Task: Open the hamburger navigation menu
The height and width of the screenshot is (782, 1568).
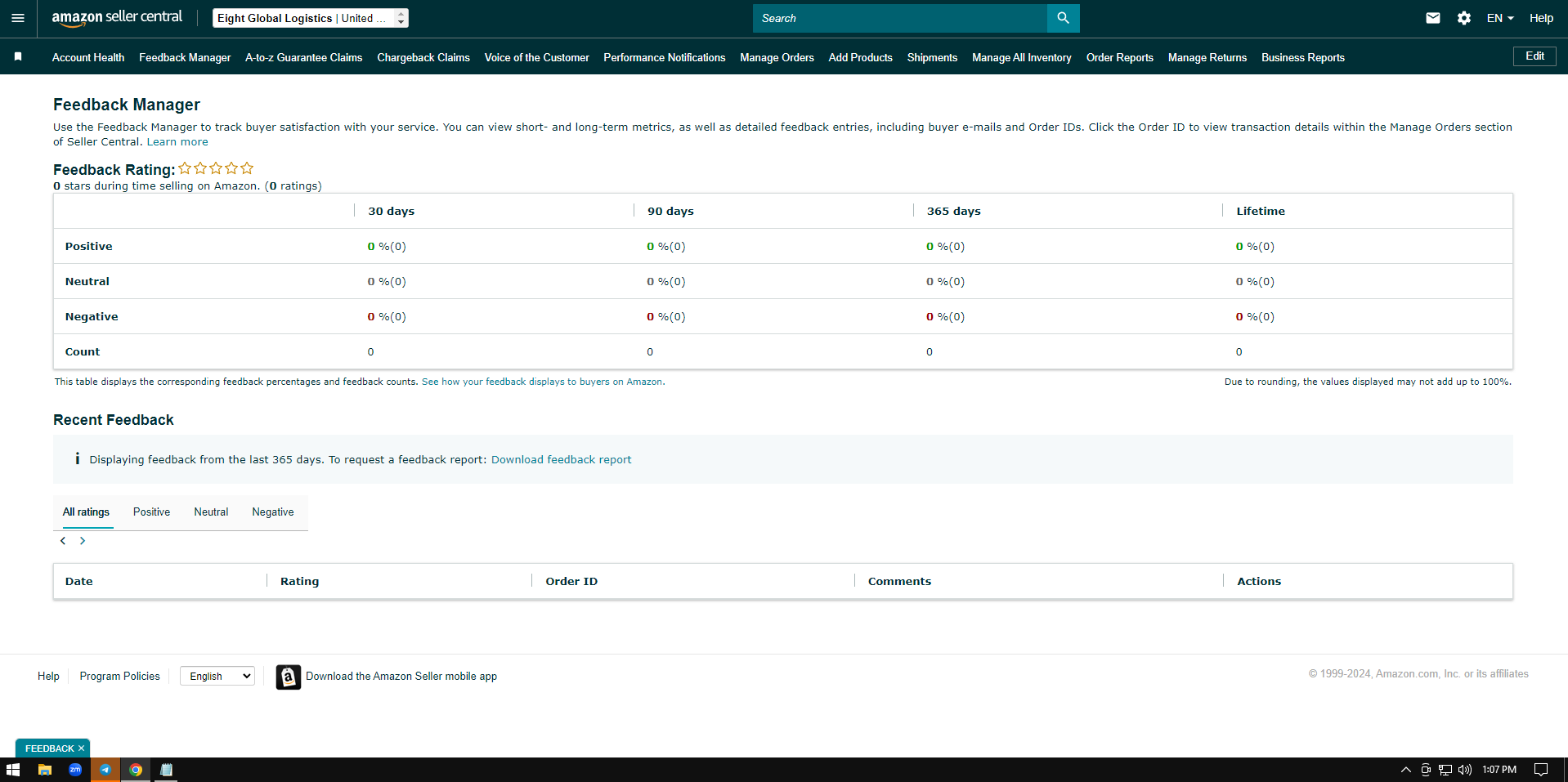Action: [x=18, y=18]
